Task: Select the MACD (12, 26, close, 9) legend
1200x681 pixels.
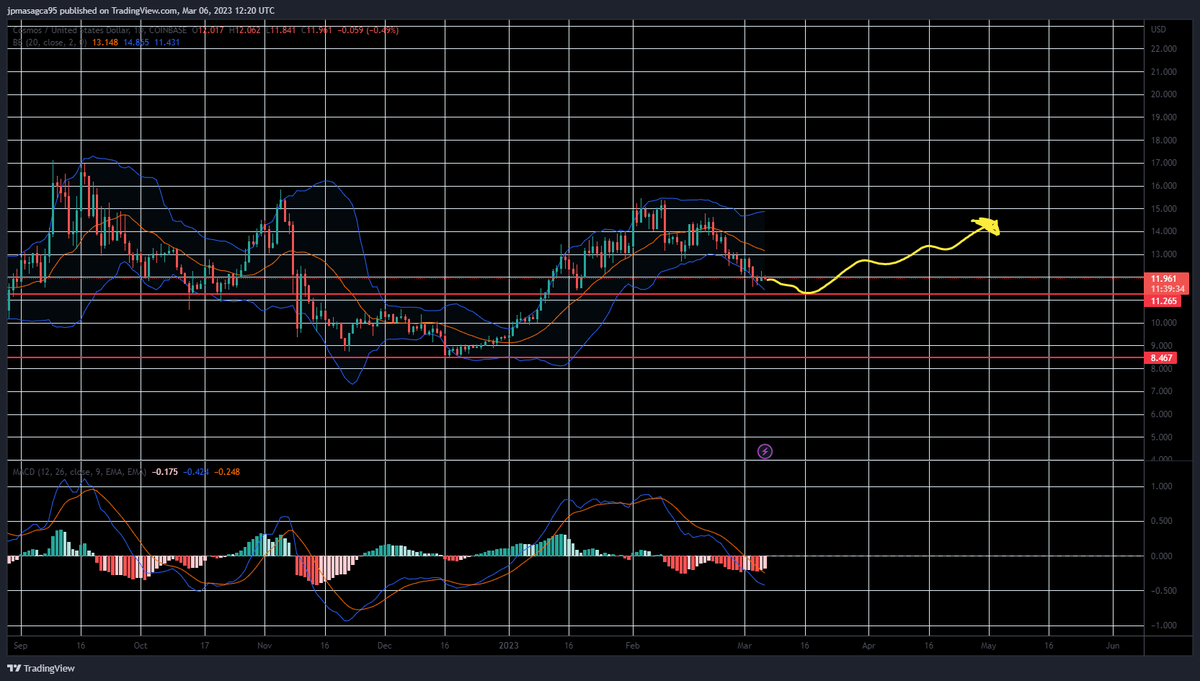Action: [79, 471]
